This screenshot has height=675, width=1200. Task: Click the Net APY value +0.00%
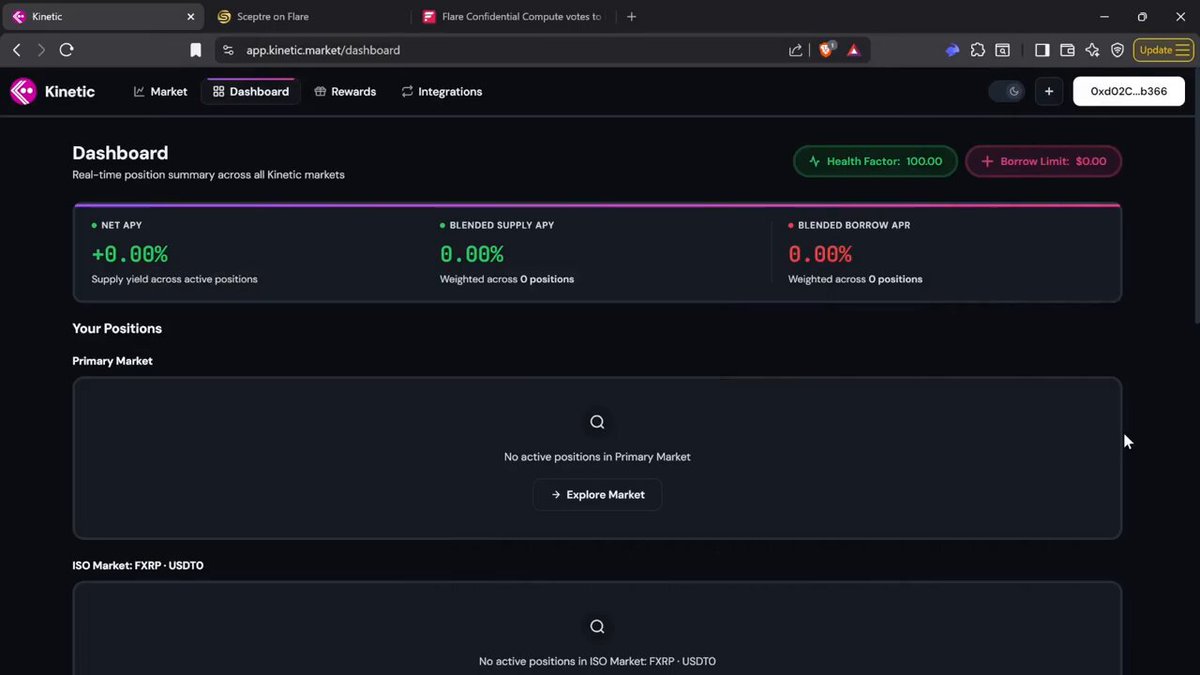tap(130, 254)
